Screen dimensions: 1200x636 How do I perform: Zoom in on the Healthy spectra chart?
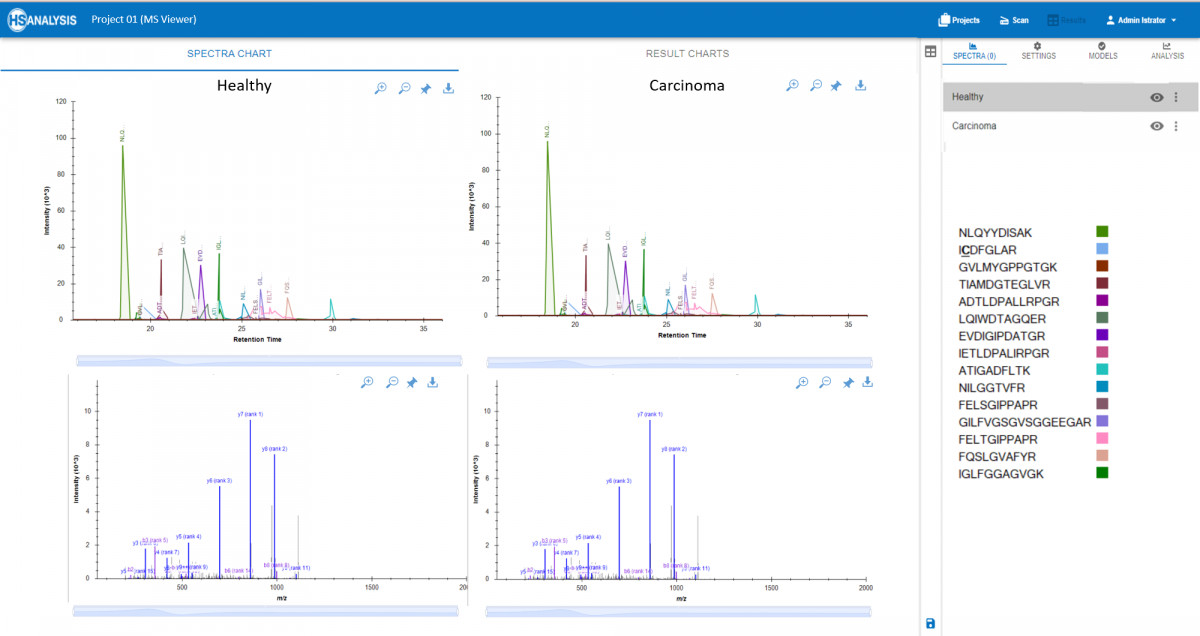point(381,88)
